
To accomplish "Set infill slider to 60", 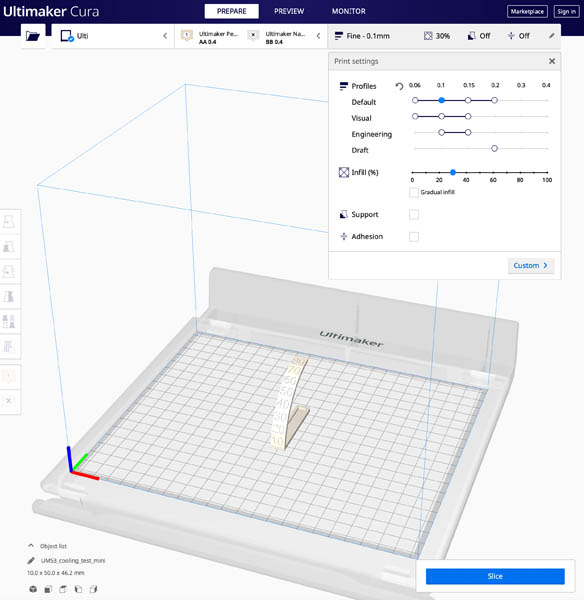I will 493,173.
